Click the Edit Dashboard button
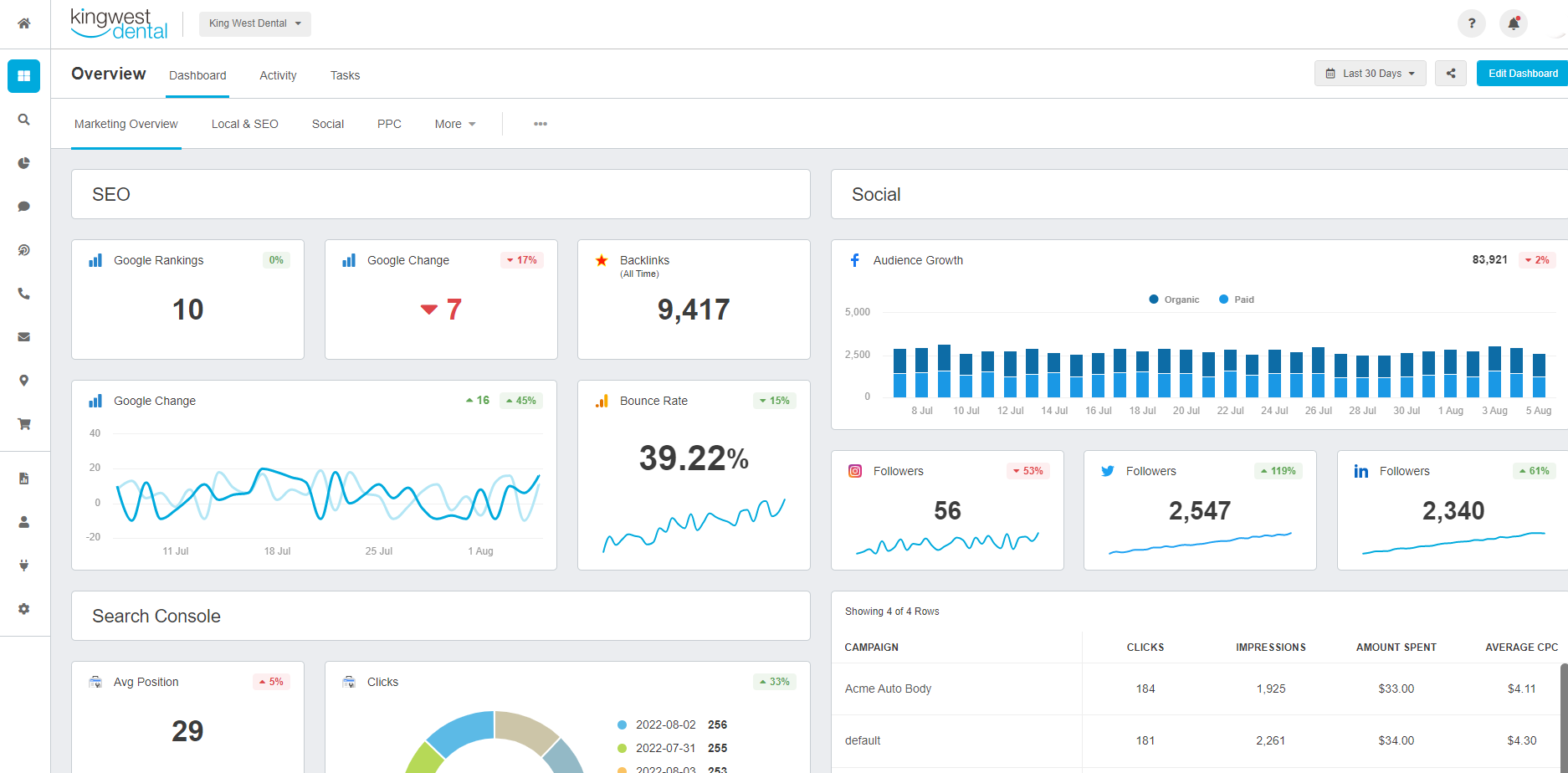The image size is (1568, 773). click(x=1522, y=74)
